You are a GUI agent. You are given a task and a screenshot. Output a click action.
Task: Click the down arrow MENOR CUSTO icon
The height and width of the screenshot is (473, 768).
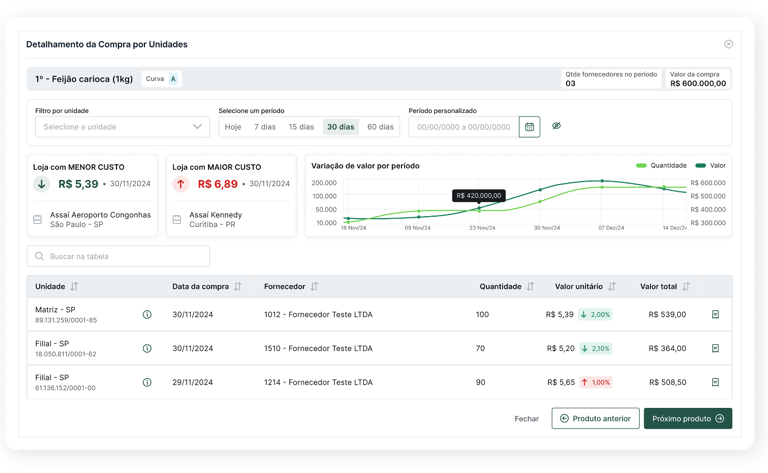coord(42,184)
